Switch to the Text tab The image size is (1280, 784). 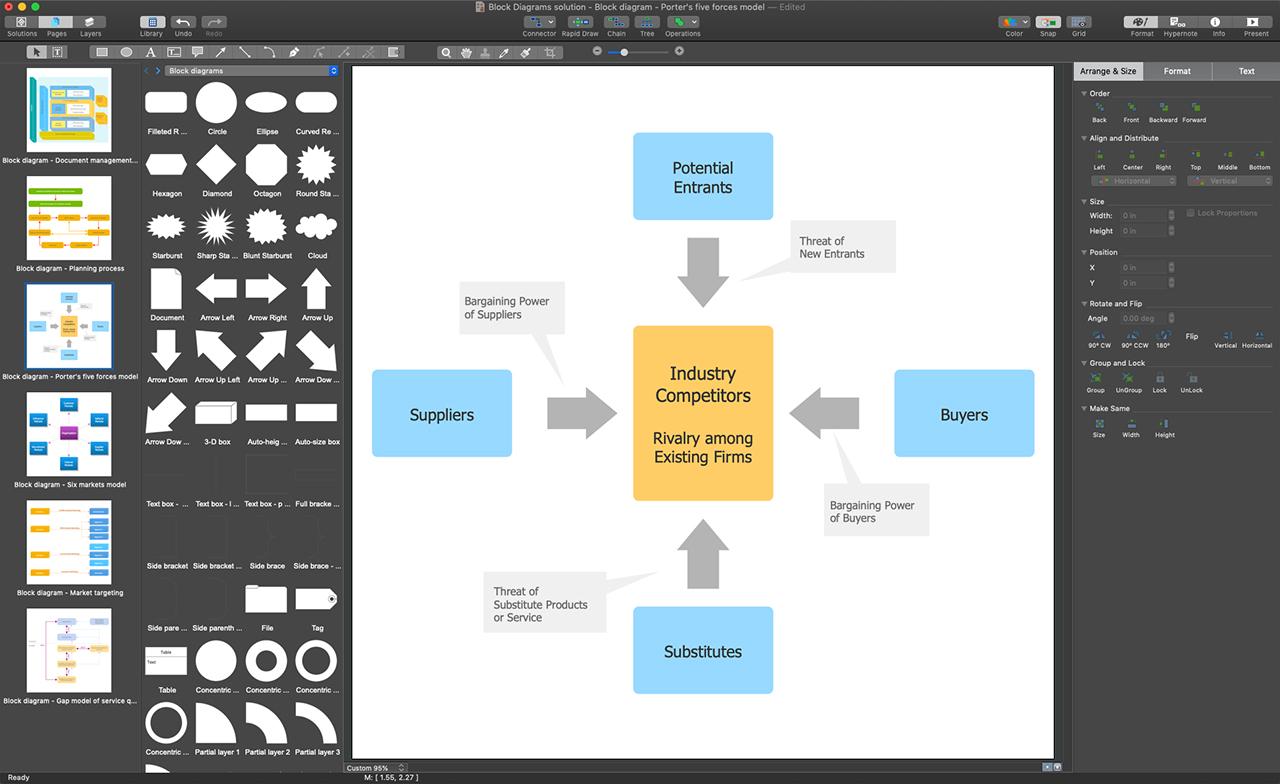point(1246,71)
